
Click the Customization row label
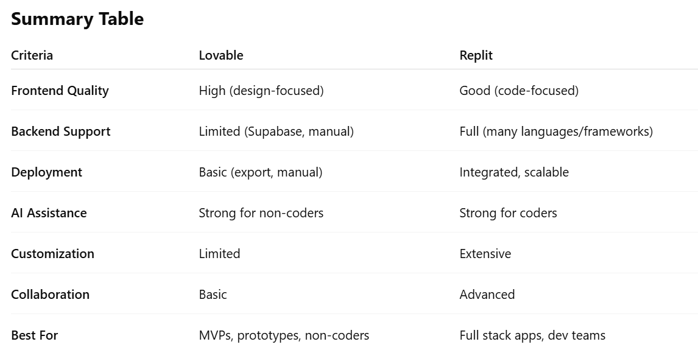(x=53, y=254)
